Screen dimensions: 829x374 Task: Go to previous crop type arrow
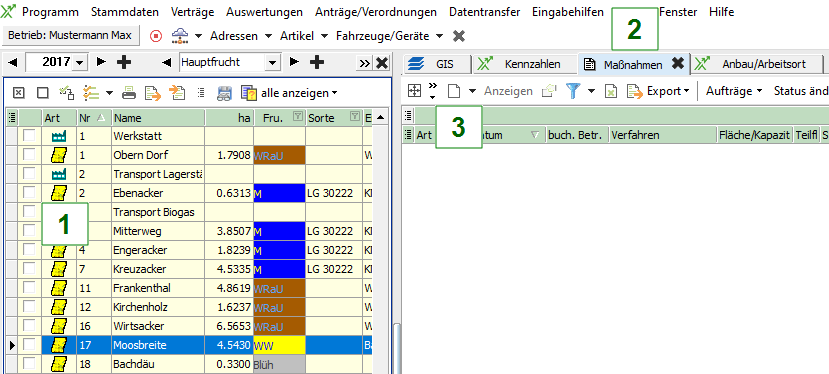(x=167, y=62)
